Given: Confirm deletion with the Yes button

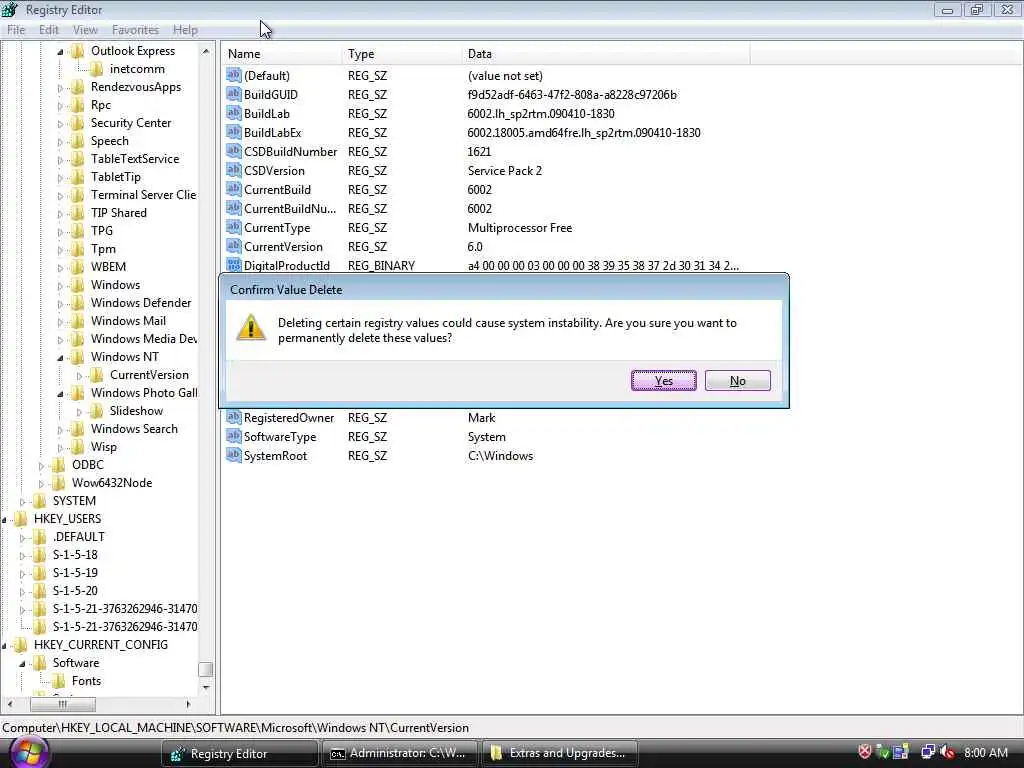Looking at the screenshot, I should tap(664, 381).
